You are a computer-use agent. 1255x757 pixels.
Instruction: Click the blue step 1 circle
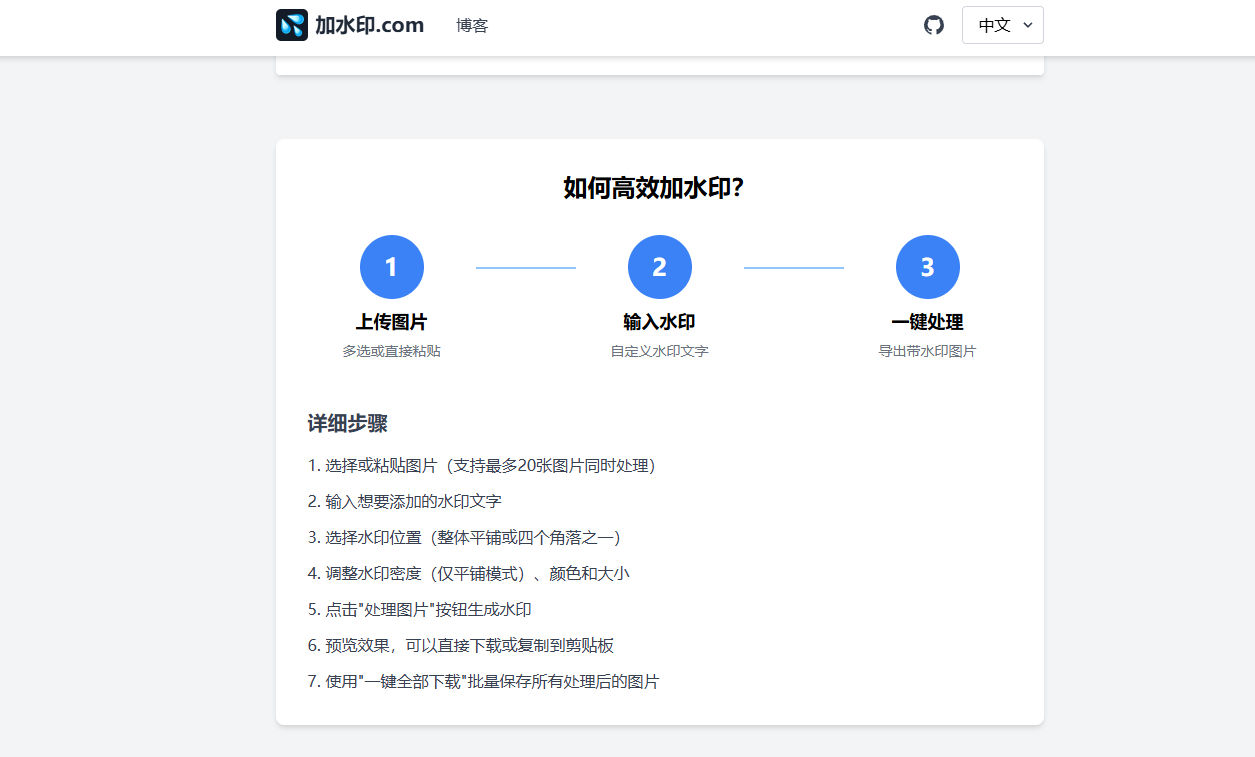(392, 267)
